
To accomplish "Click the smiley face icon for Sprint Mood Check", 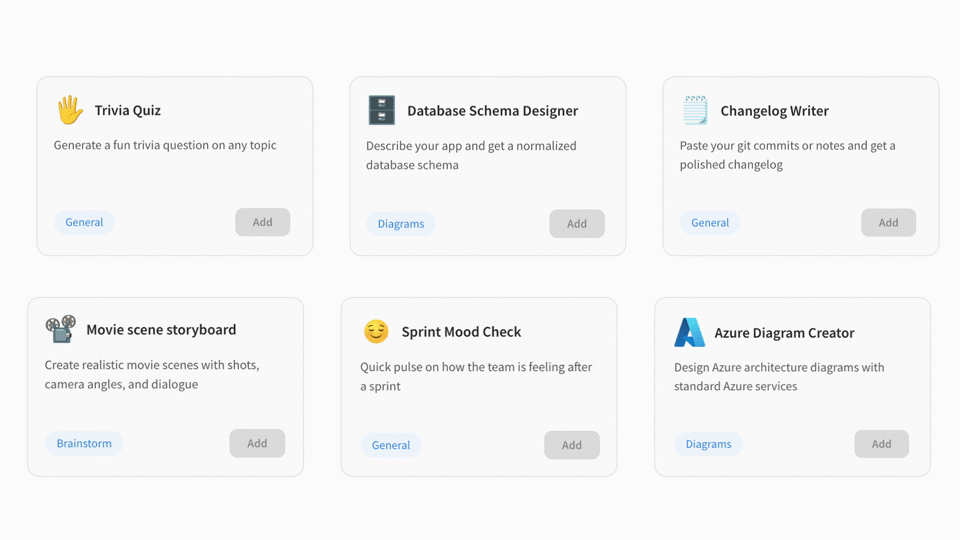I will tap(376, 331).
